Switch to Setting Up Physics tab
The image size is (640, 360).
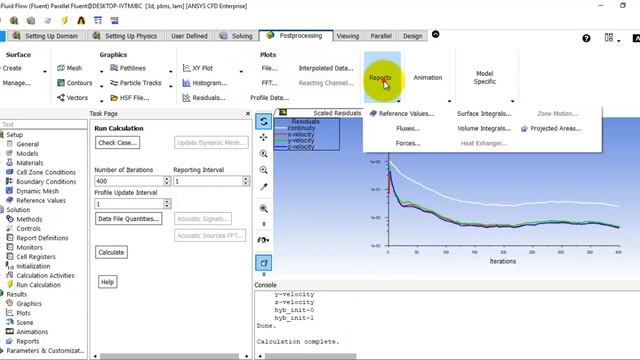point(125,36)
